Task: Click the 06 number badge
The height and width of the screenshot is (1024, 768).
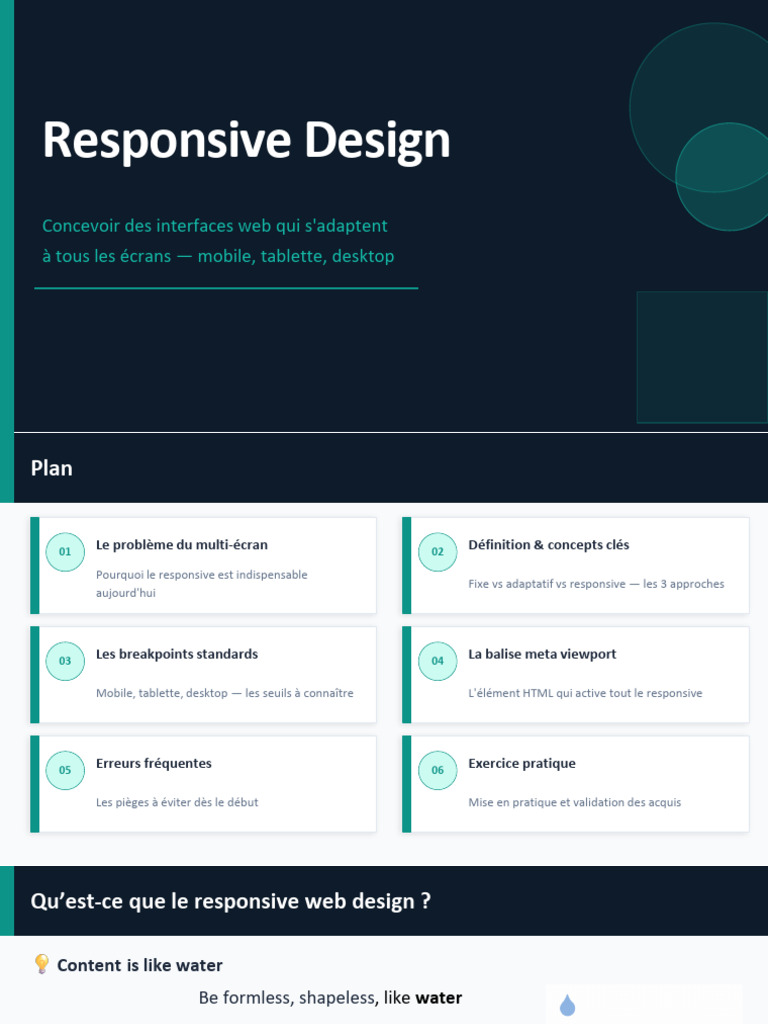Action: point(438,770)
